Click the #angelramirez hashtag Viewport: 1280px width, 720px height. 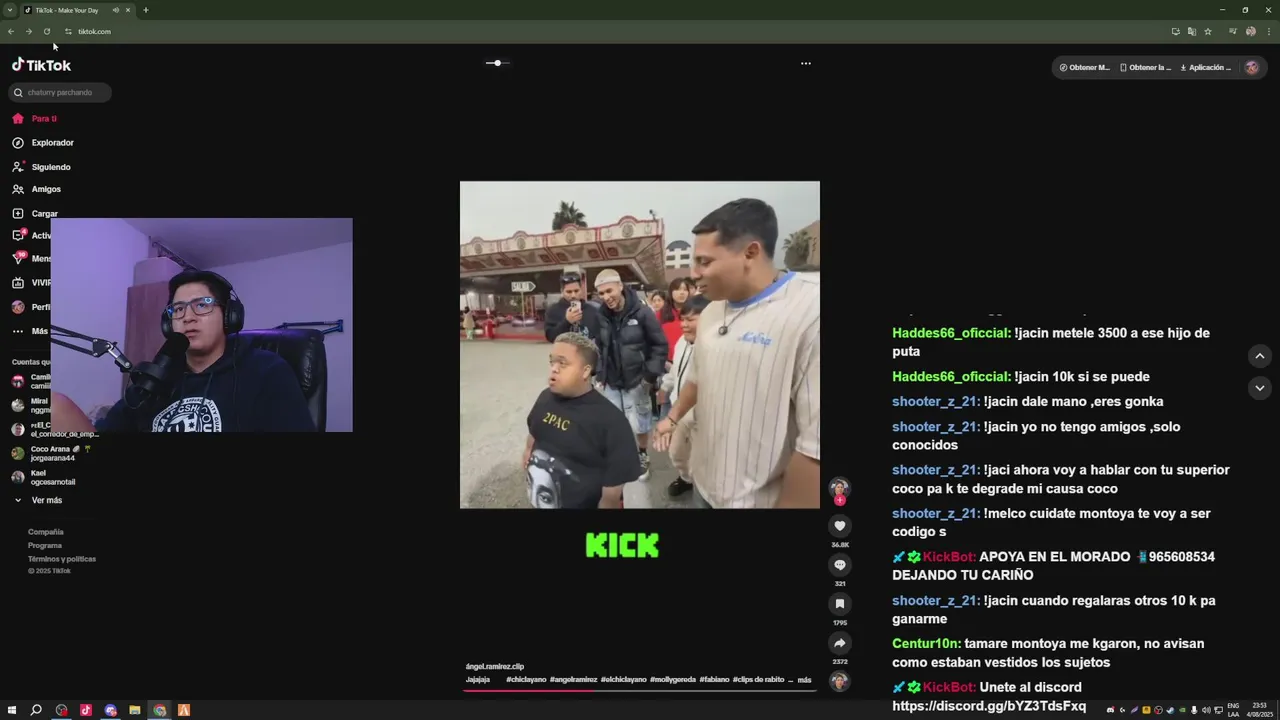tap(573, 680)
